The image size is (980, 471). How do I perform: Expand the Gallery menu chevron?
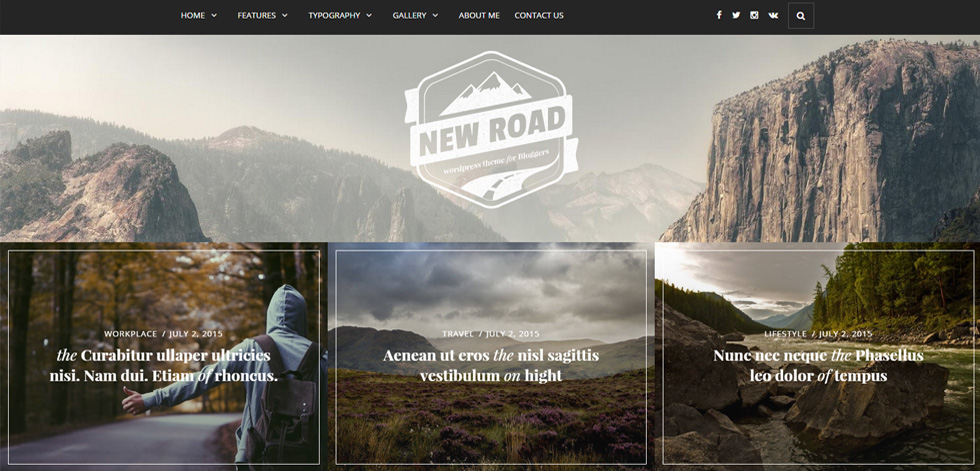point(435,16)
